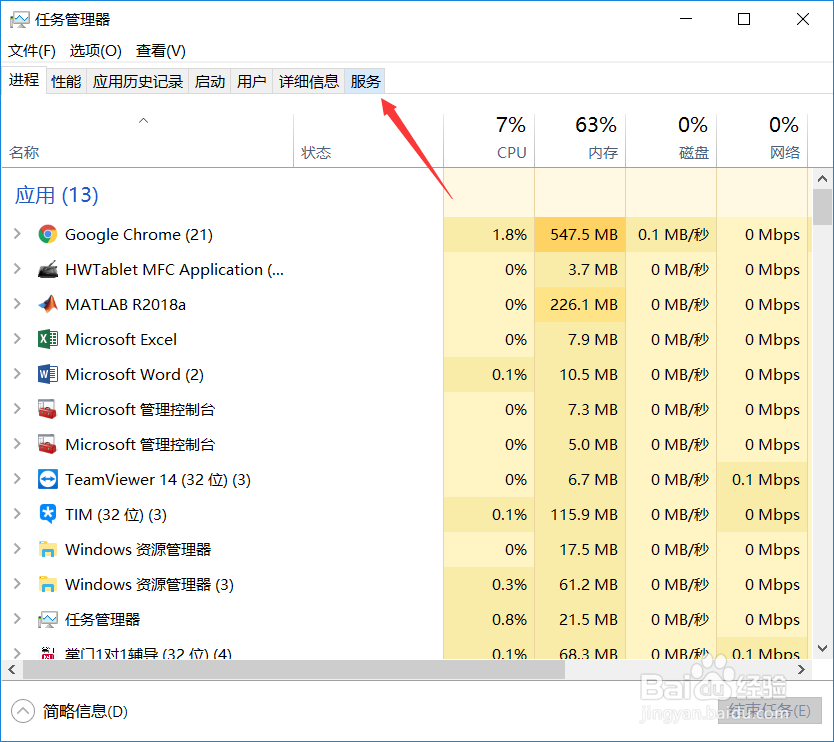Sort by the 状态 column header
The image size is (834, 742).
tap(369, 141)
